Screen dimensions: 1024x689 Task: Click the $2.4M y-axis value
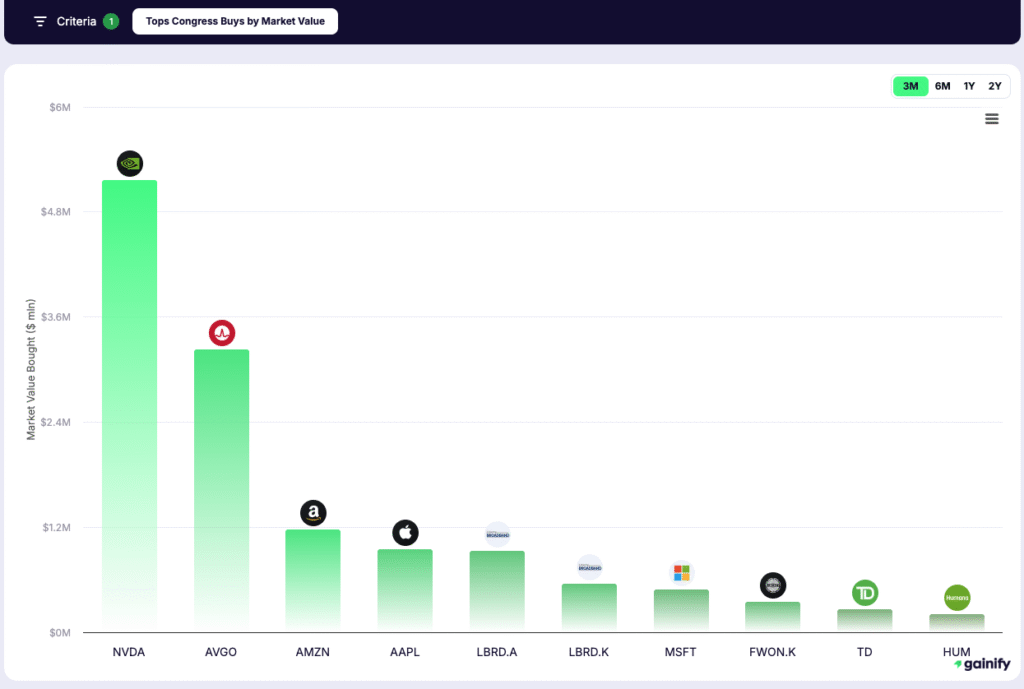pyautogui.click(x=56, y=423)
